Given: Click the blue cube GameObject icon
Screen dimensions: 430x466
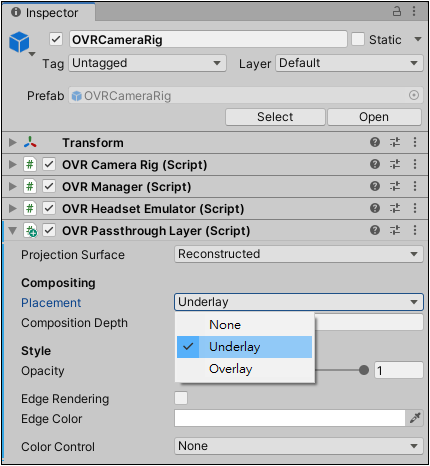Looking at the screenshot, I should pyautogui.click(x=19, y=42).
